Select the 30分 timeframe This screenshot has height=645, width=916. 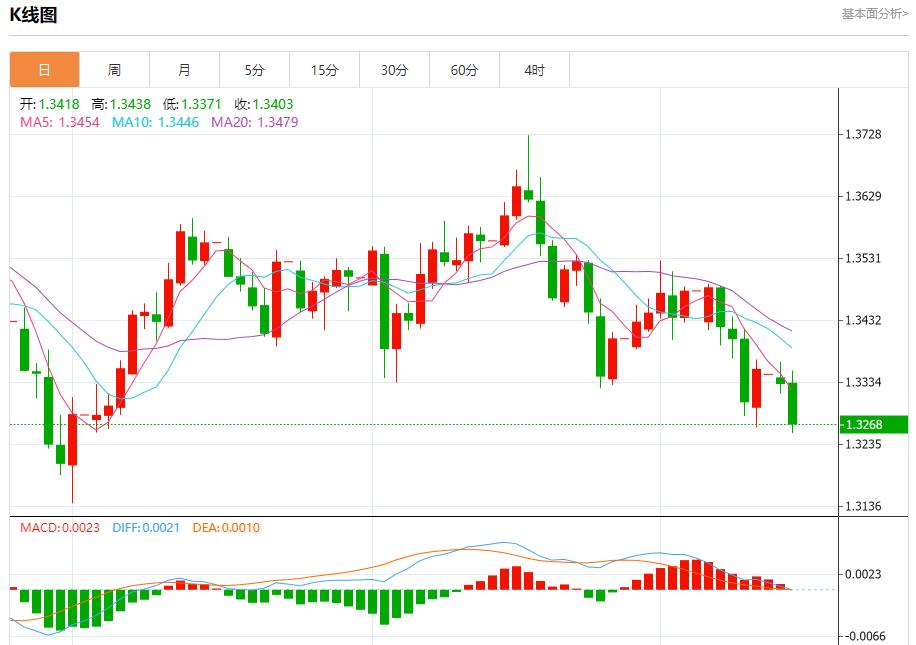[x=393, y=69]
